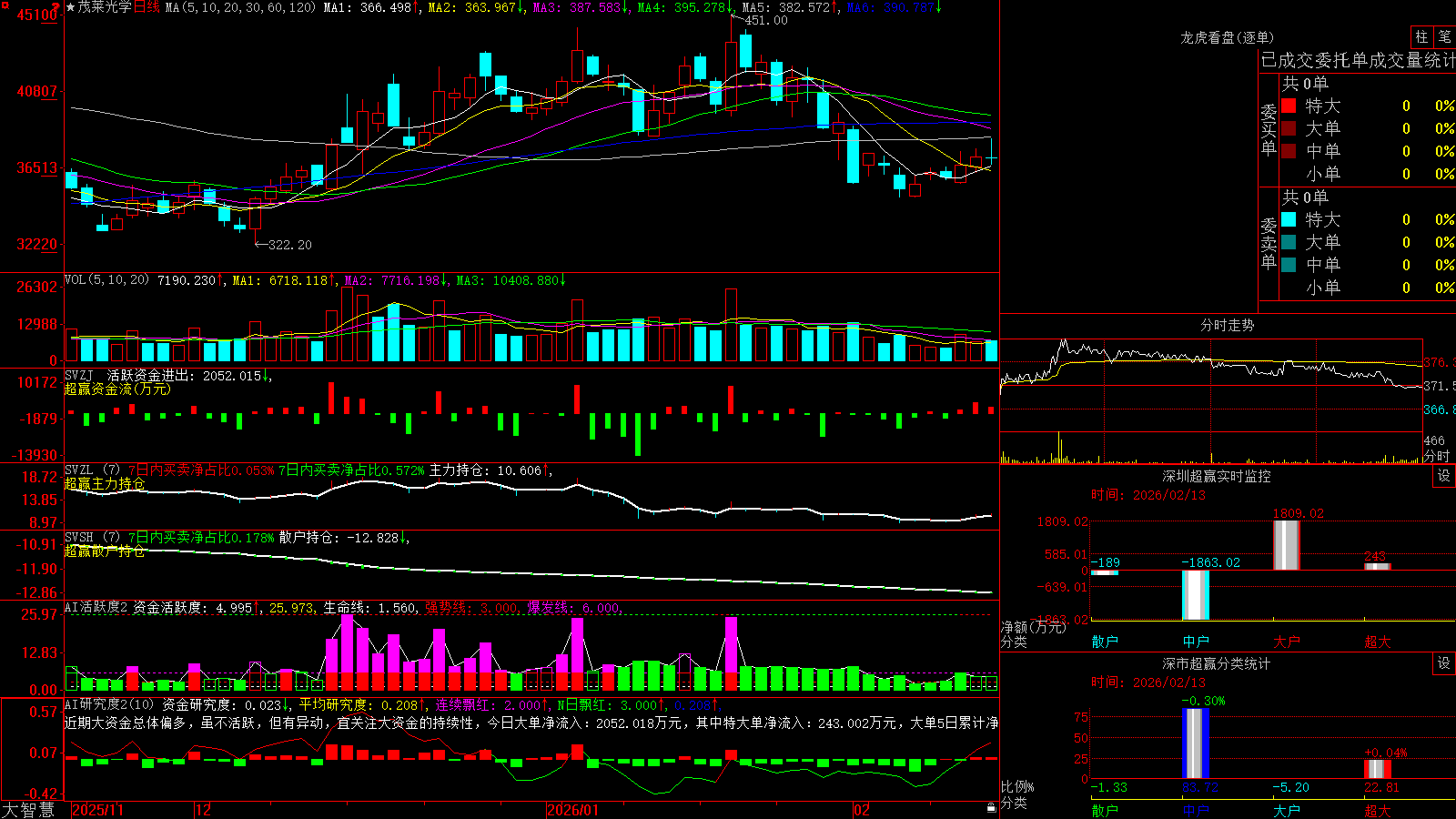Image resolution: width=1456 pixels, height=819 pixels.
Task: Click dark red 中单 buy-order swatch
Action: click(x=1289, y=151)
